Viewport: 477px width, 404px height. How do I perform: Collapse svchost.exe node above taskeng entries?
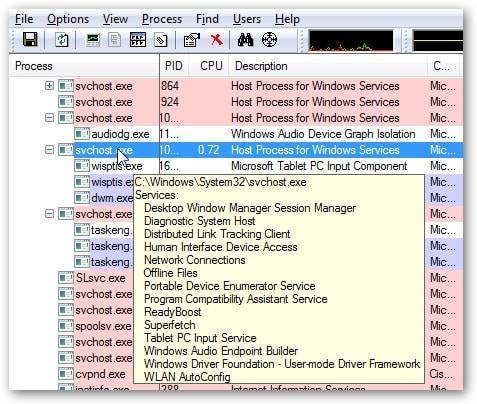click(49, 214)
